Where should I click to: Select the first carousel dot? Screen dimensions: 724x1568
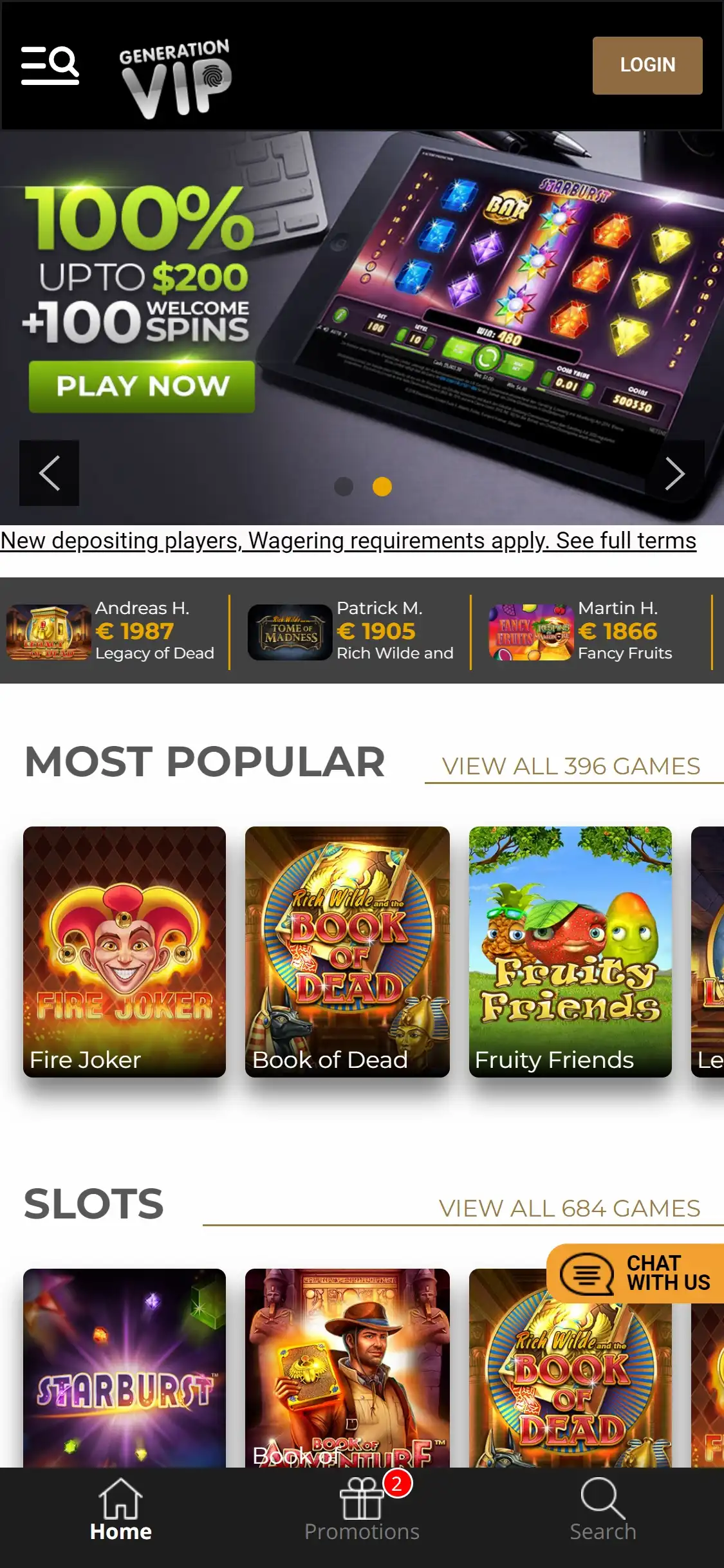344,487
